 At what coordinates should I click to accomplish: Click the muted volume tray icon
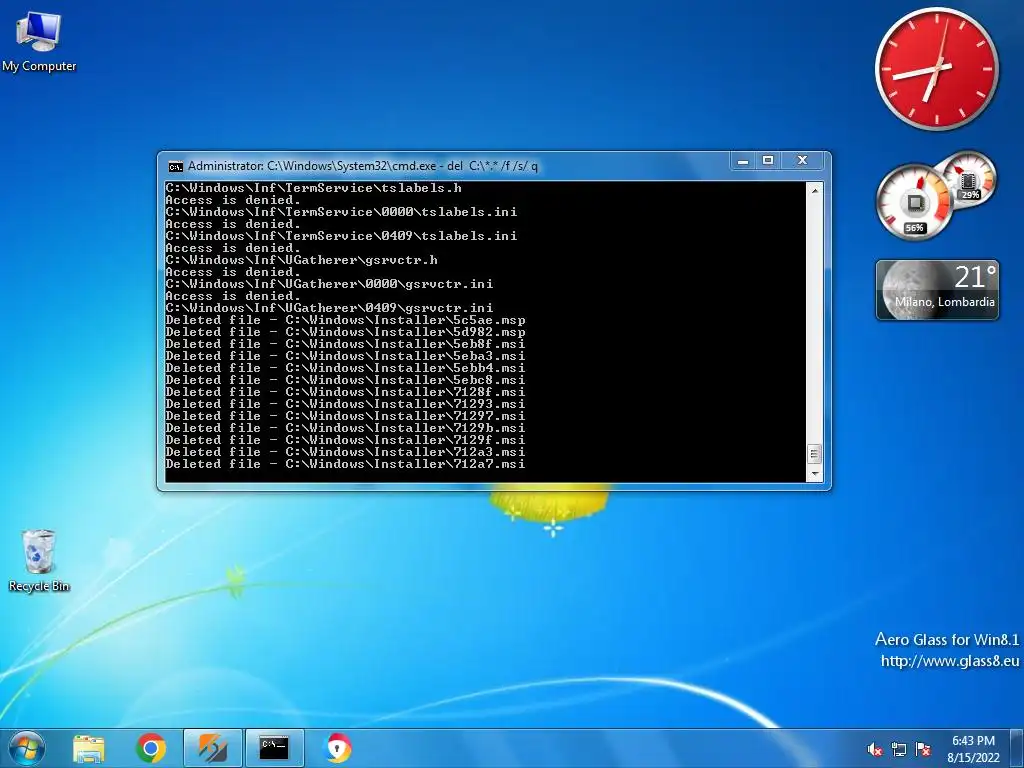pos(875,749)
